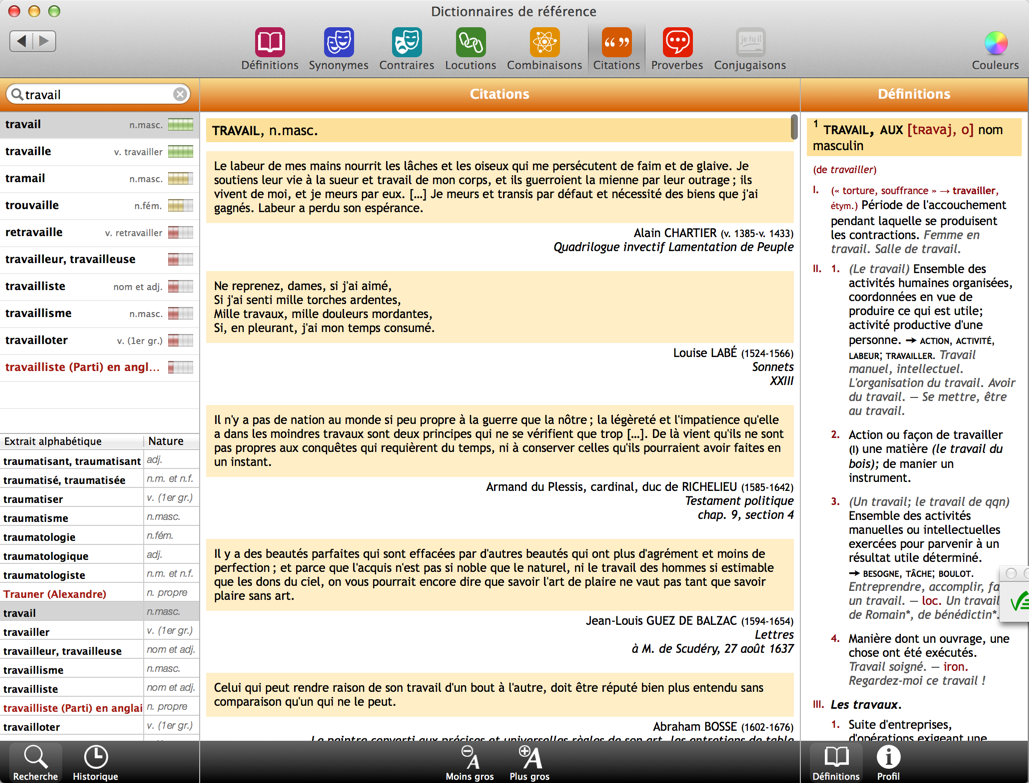Screen dimensions: 1029x783
Task: Select traumatiser in alphabetical list
Action: point(99,499)
